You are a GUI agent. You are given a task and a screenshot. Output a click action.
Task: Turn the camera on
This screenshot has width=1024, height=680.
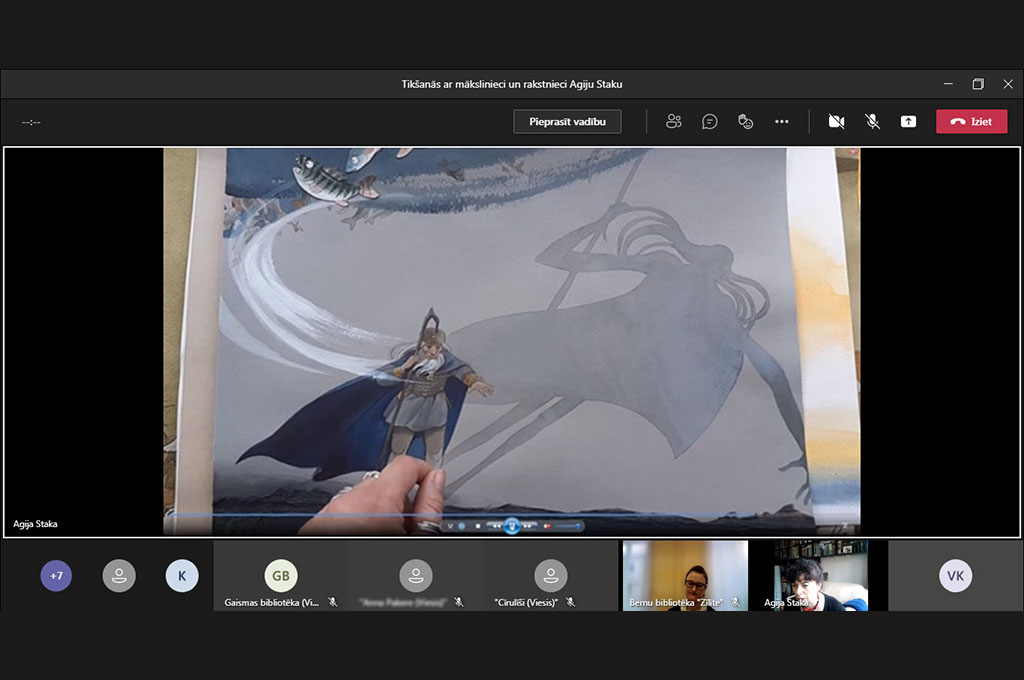(x=836, y=121)
